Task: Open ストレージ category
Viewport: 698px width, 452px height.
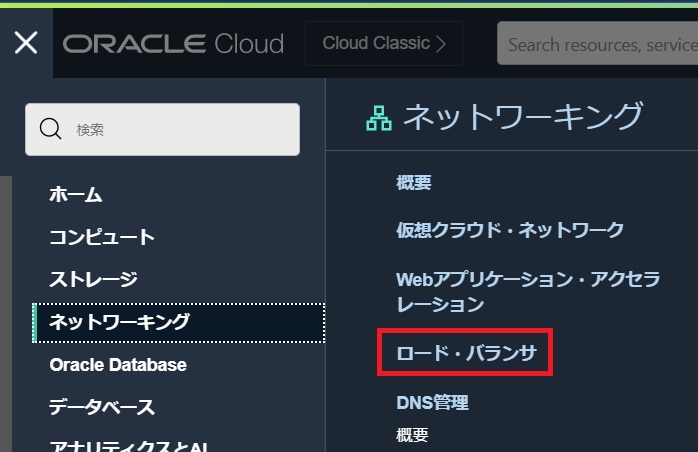Action: point(93,279)
